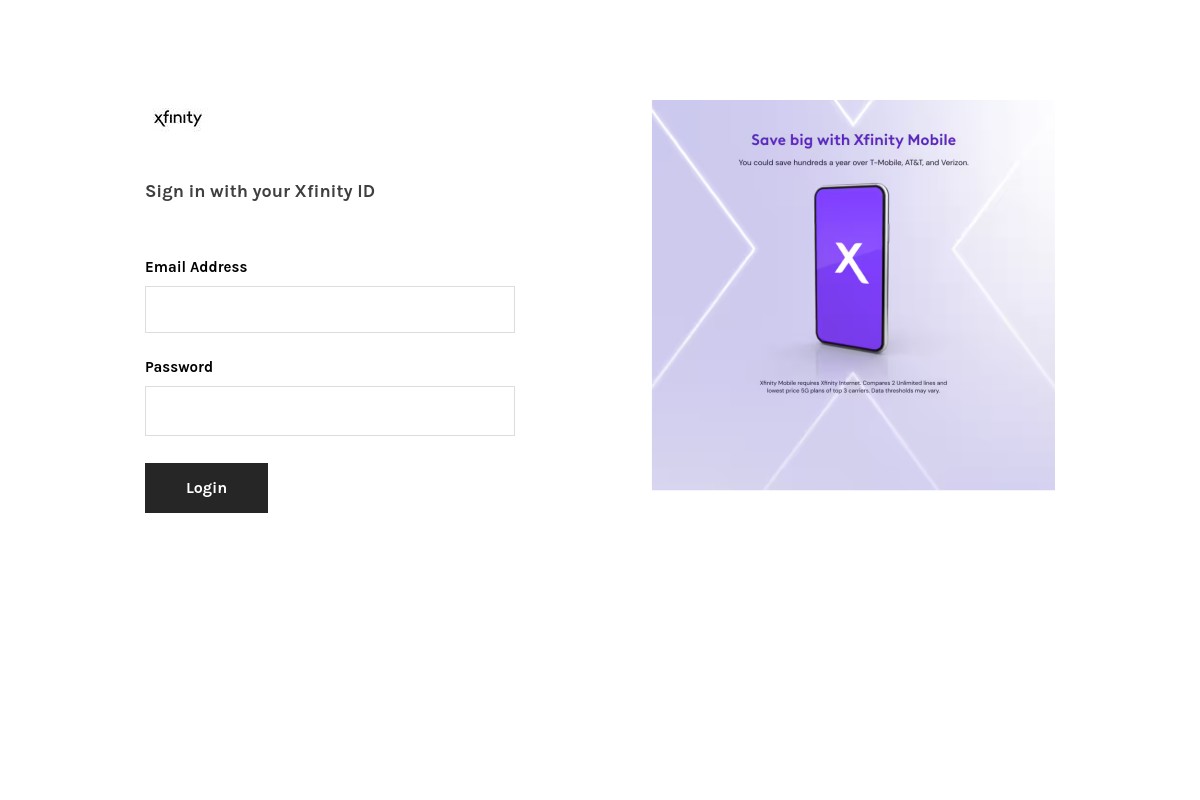This screenshot has height=800, width=1200.
Task: Click the Xfinity logo above the form
Action: coord(178,119)
